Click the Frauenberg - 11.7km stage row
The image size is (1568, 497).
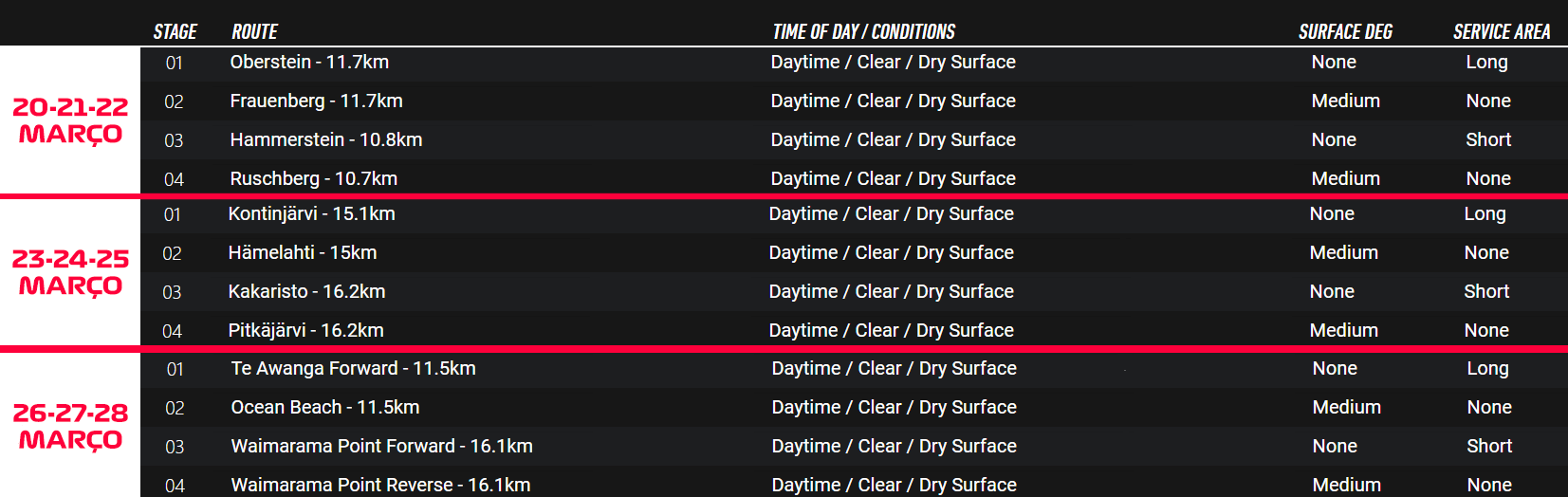[854, 101]
